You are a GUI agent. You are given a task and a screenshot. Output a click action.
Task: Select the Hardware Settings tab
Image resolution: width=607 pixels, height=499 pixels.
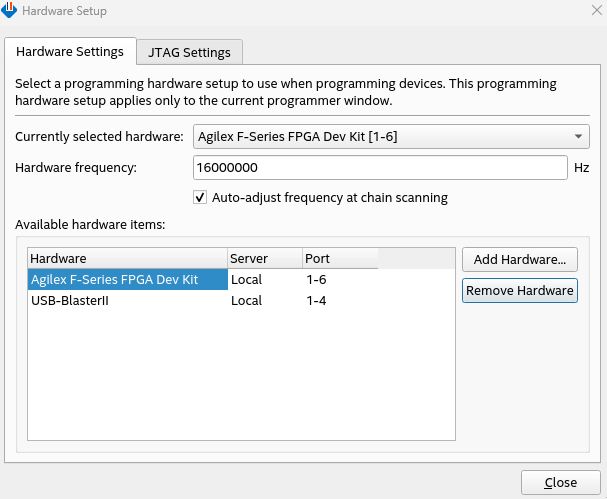coord(70,51)
